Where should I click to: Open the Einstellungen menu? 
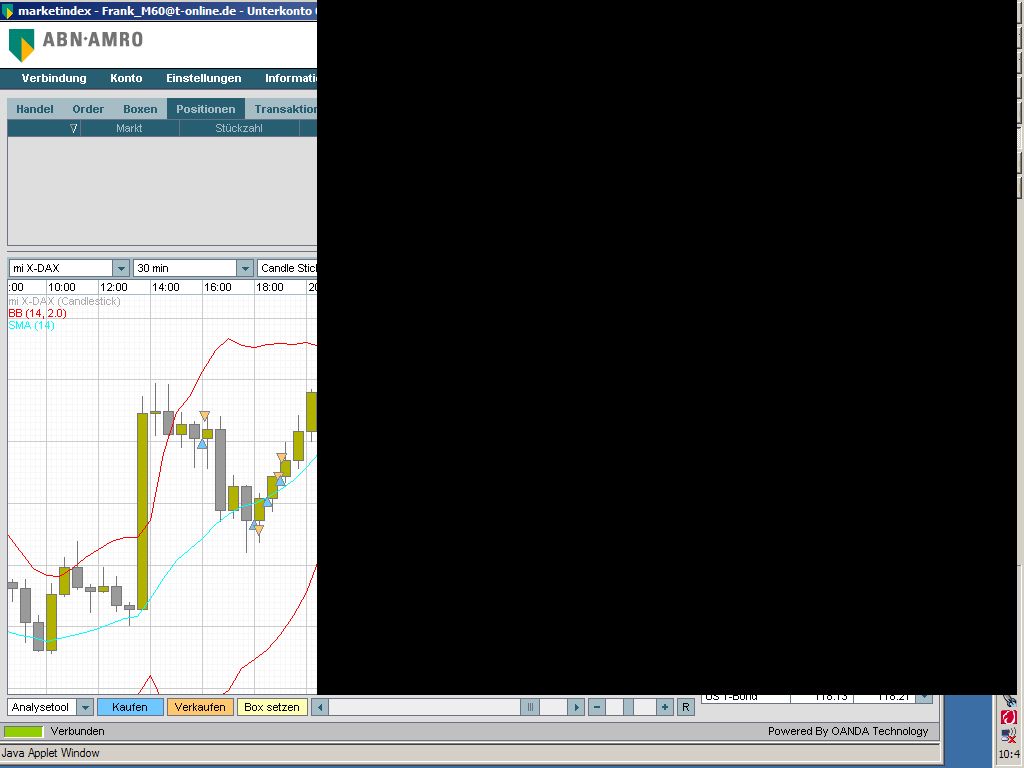pyautogui.click(x=203, y=78)
